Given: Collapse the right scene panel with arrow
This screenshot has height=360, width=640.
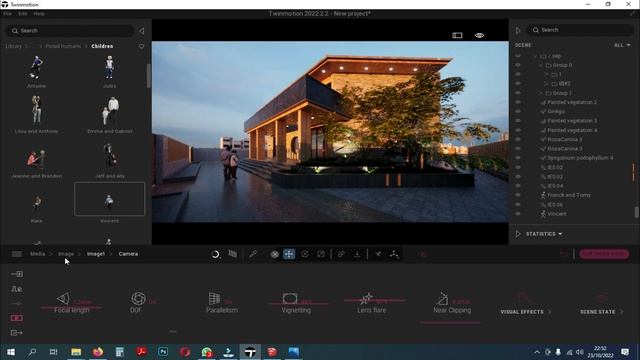Looking at the screenshot, I should pyautogui.click(x=518, y=30).
